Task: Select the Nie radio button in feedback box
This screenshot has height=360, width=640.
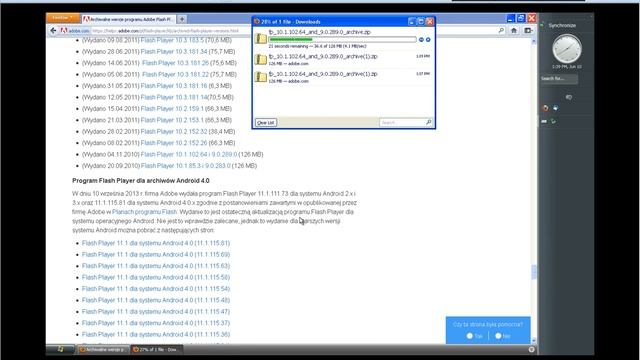Action: (x=498, y=336)
